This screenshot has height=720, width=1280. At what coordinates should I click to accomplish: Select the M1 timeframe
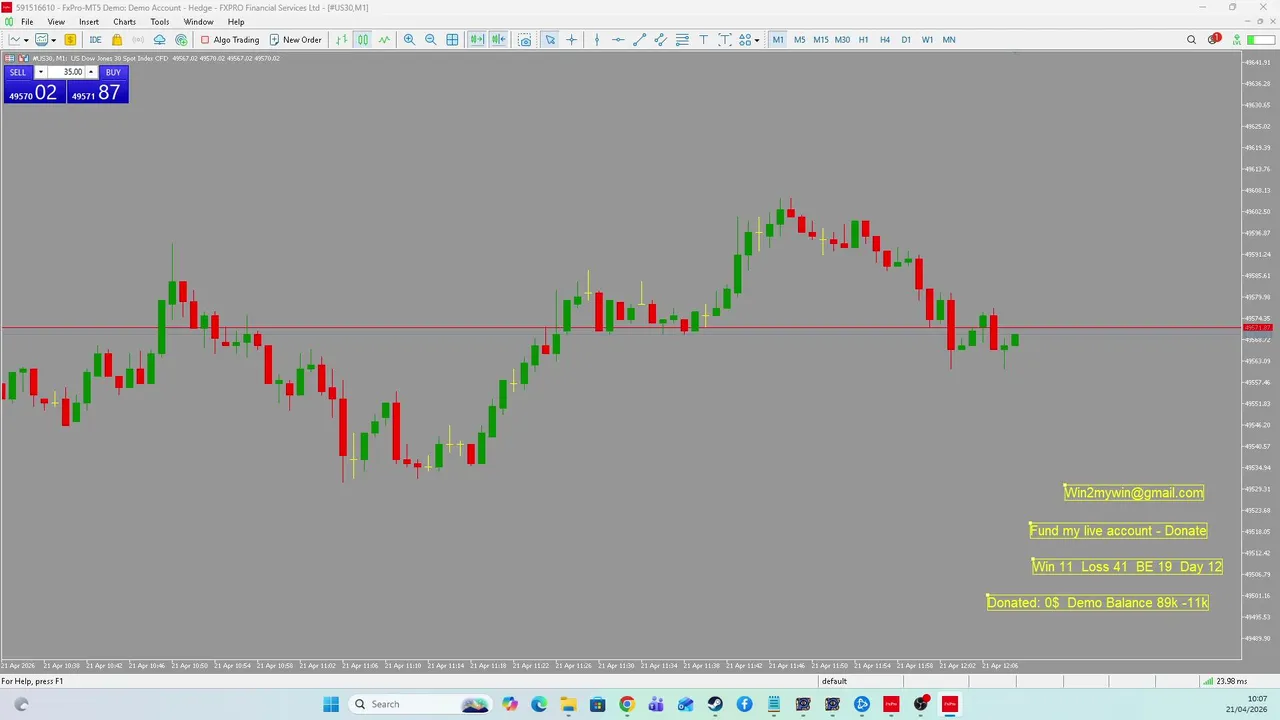(778, 40)
